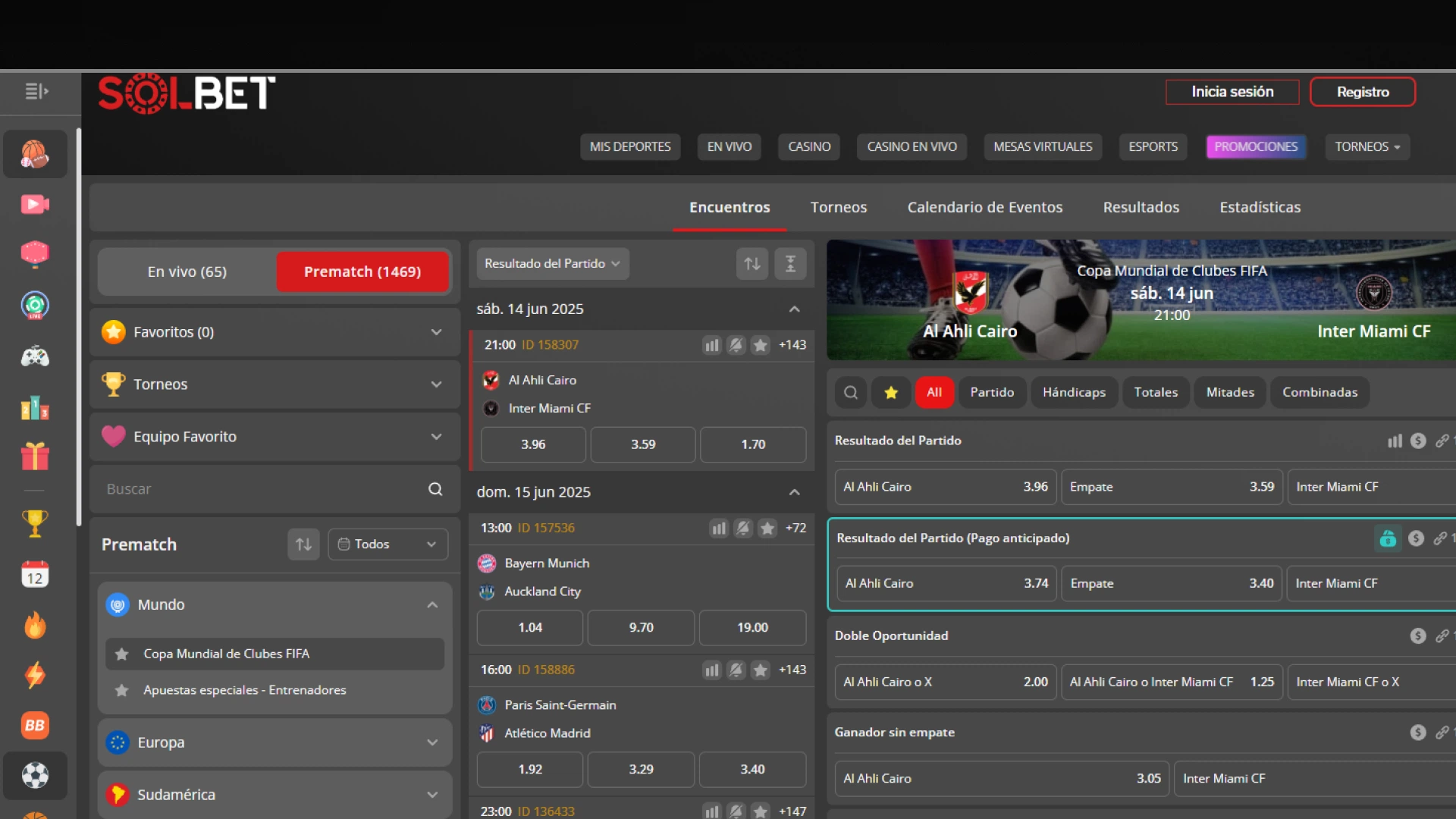
Task: Open the lightning bolt sidebar icon
Action: (x=35, y=675)
